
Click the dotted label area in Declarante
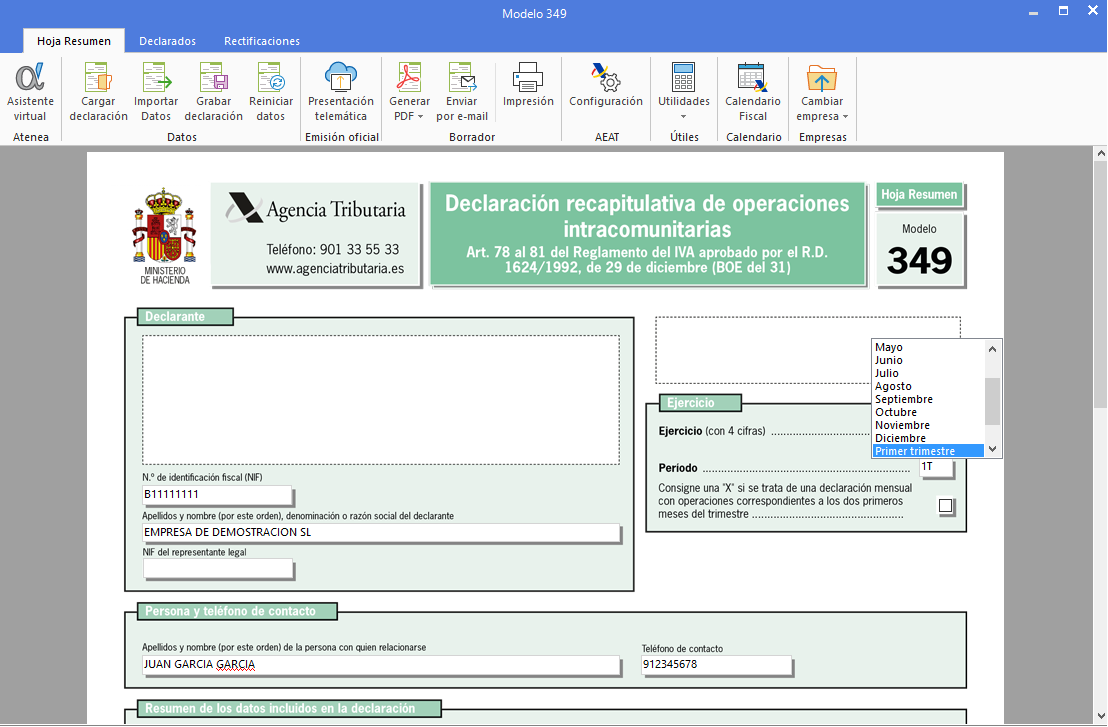pos(381,400)
